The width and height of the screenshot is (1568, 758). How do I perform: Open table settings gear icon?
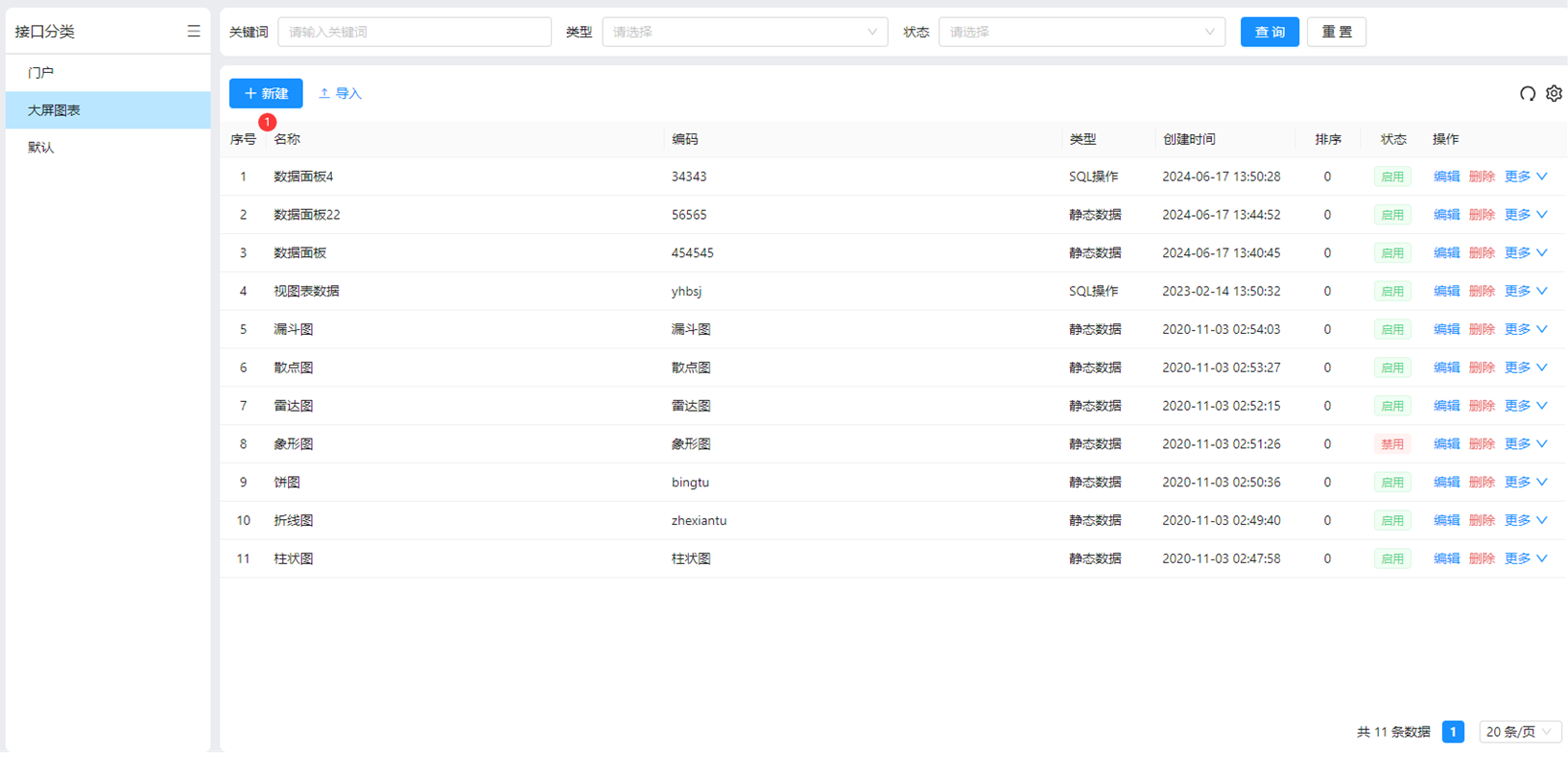pyautogui.click(x=1554, y=93)
